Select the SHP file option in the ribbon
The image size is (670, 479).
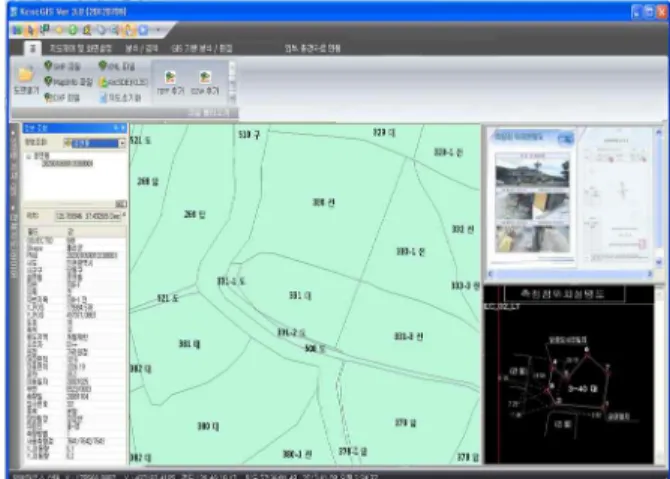(x=62, y=66)
